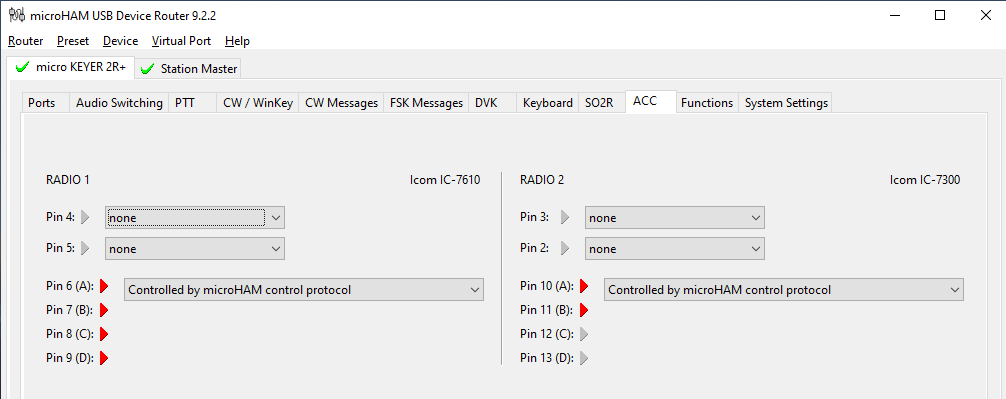Switch to the PTT tab

point(192,103)
